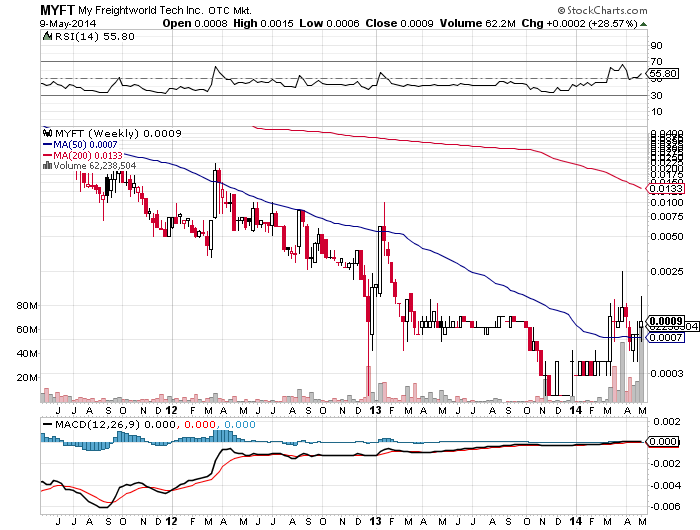Click the Volume 62.2M header value
Image resolution: width=700 pixels, height=530 pixels.
(x=478, y=23)
